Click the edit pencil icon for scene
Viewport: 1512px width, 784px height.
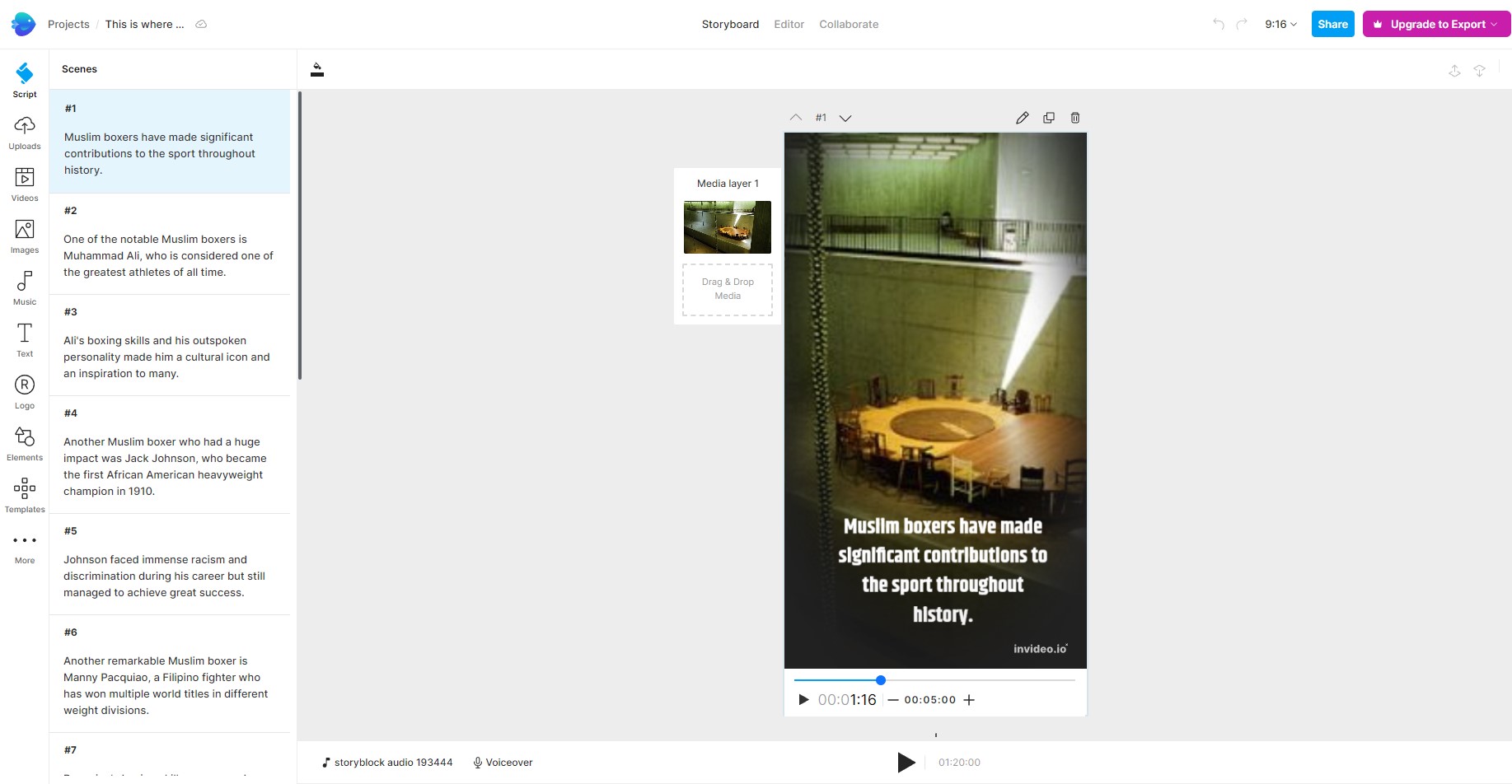point(1022,118)
